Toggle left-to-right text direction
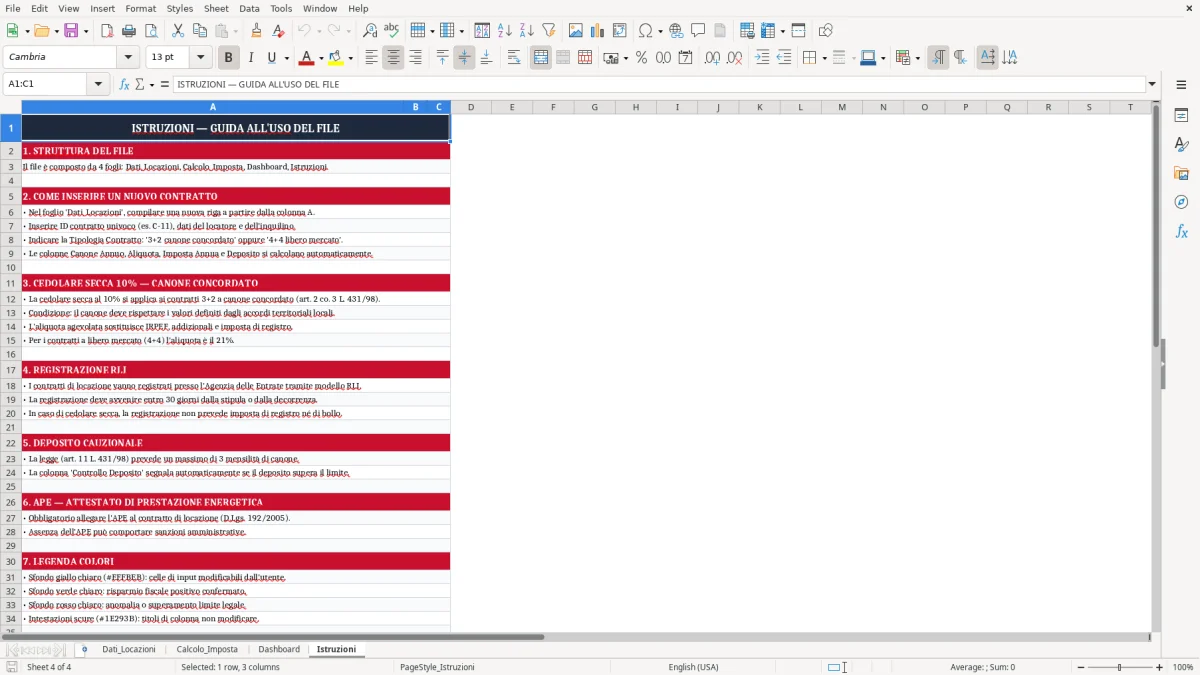Screen dimensions: 1200x675 [x=938, y=58]
